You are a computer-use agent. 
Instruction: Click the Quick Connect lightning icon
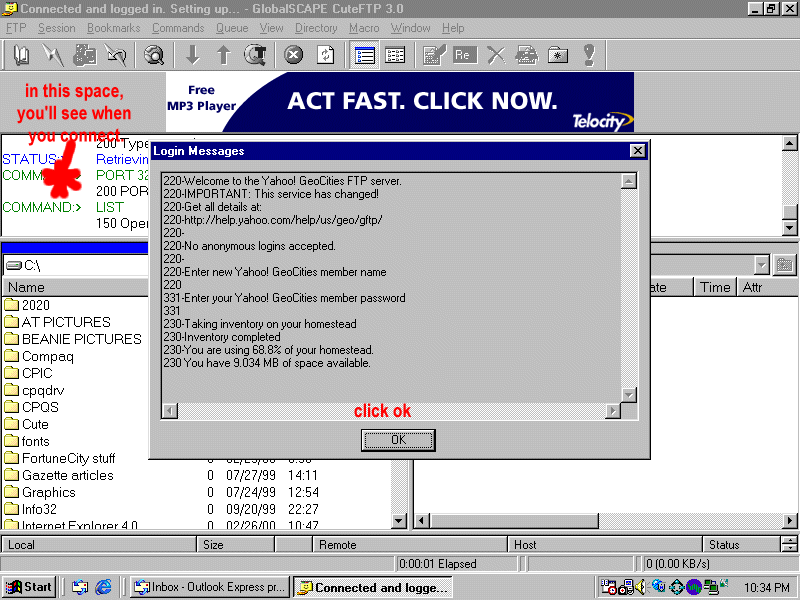coord(52,55)
